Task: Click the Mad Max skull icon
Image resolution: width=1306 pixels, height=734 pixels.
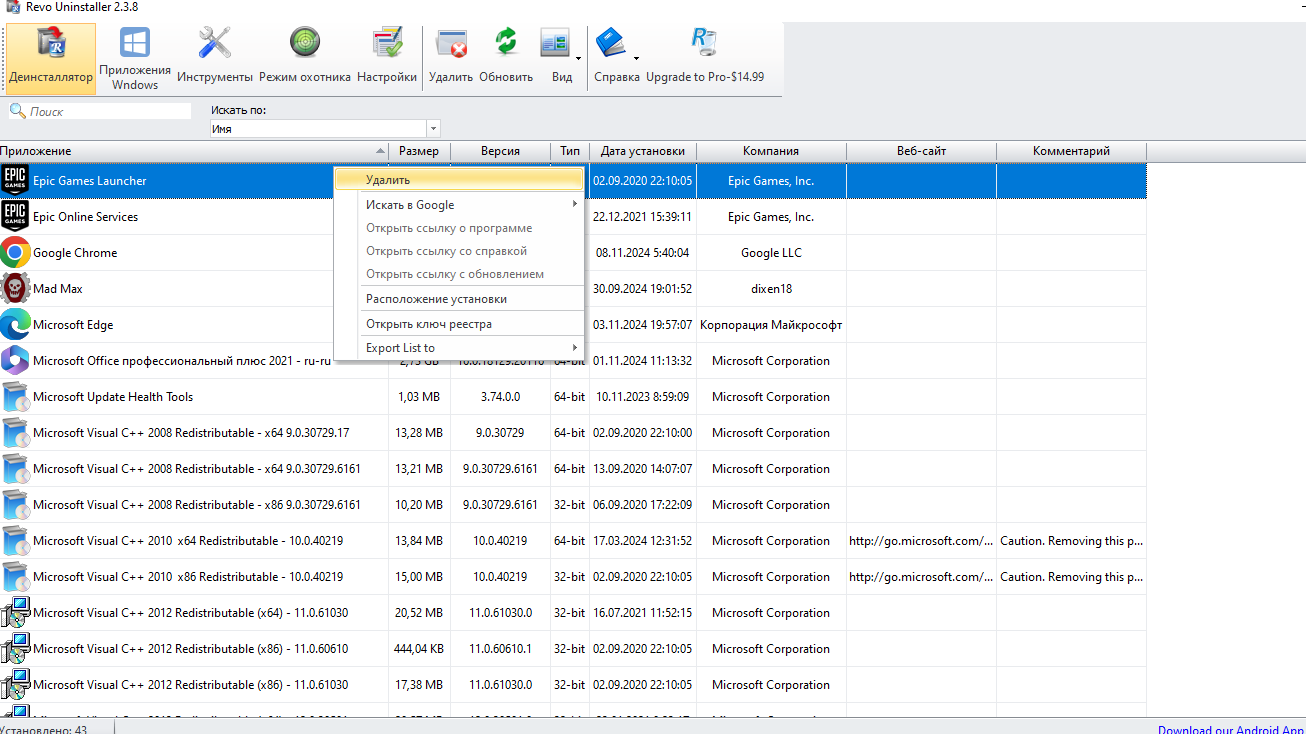Action: 15,289
